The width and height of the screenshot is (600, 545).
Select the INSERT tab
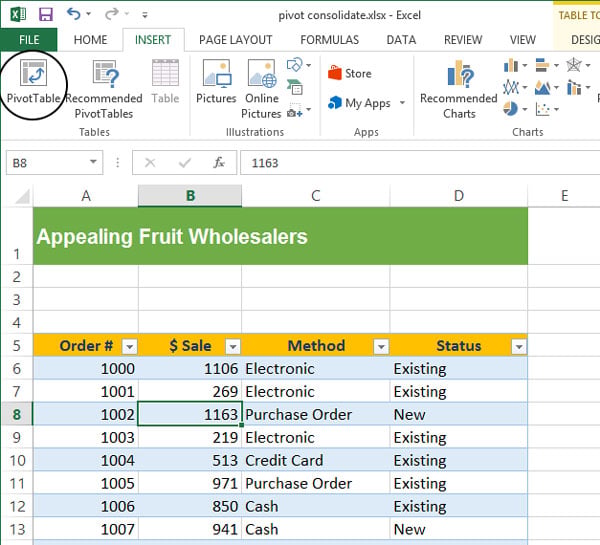[153, 40]
